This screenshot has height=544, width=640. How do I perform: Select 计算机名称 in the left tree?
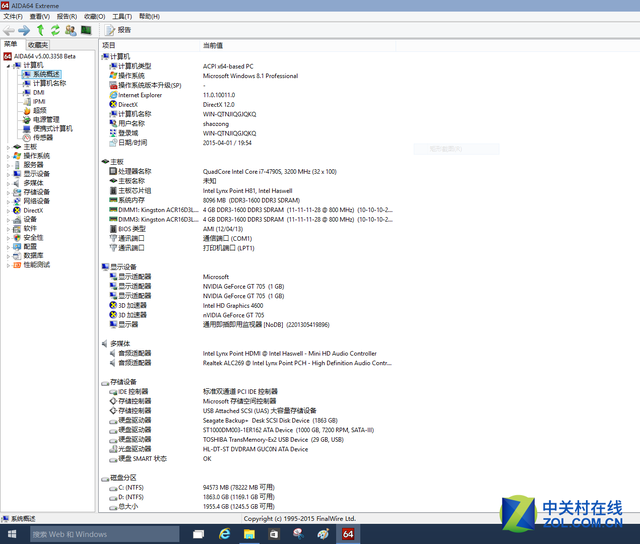click(x=44, y=83)
